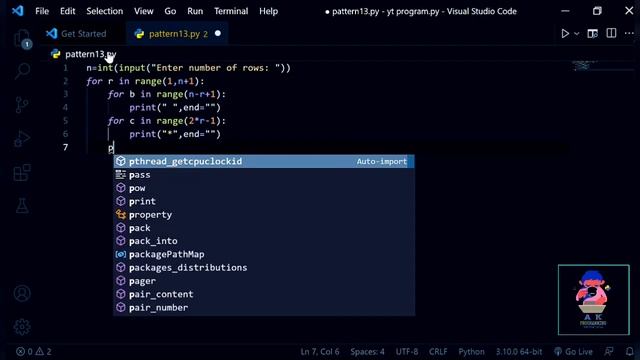Screen dimensions: 640x360
Task: Open changes compare icon in editor toolbar
Action: point(593,33)
